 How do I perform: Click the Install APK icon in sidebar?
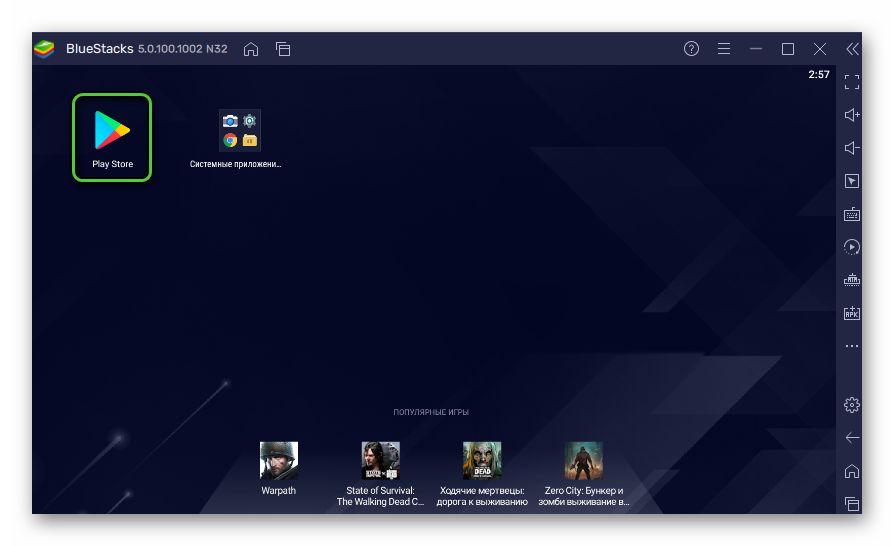tap(852, 313)
